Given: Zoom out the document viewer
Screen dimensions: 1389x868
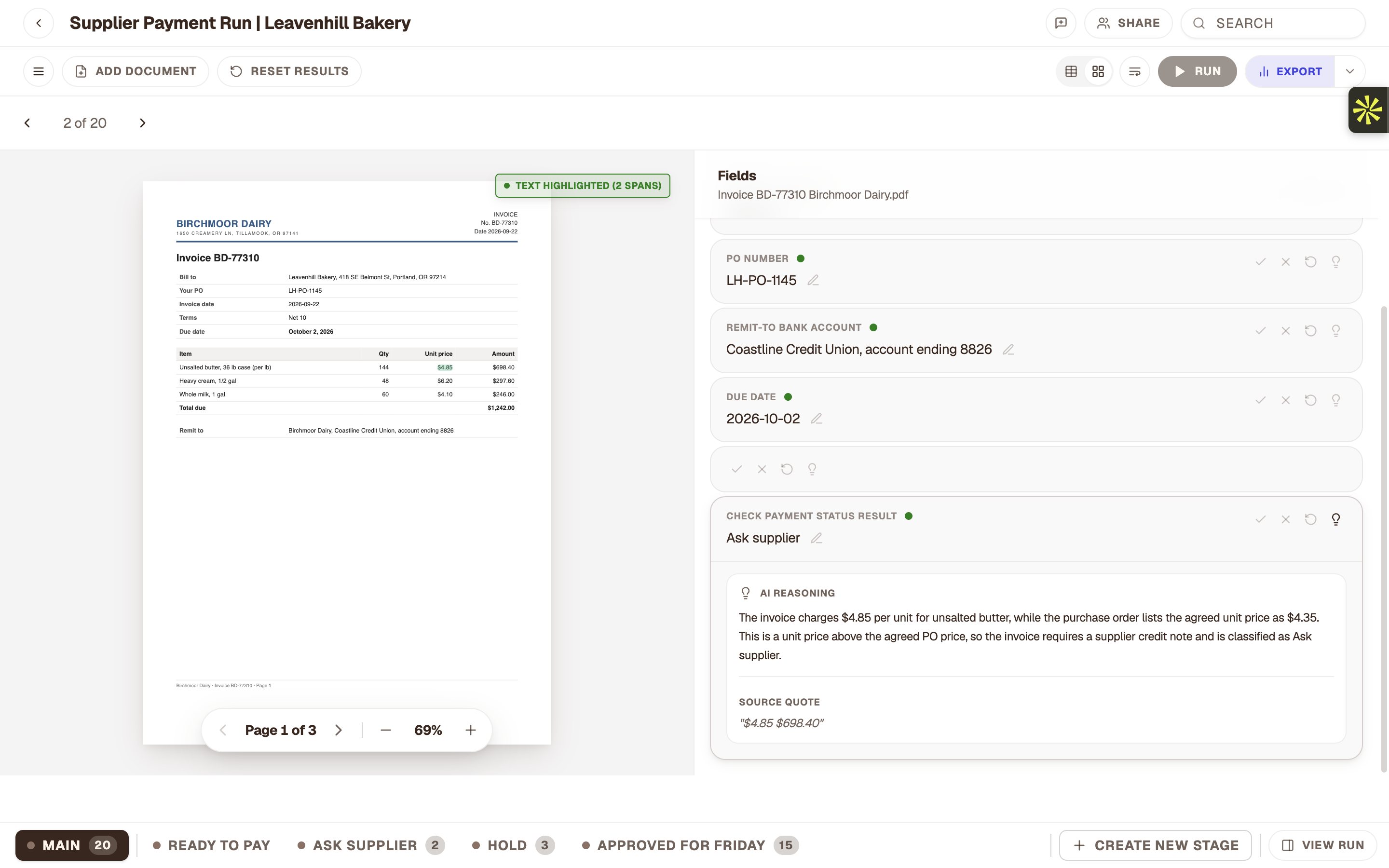Looking at the screenshot, I should (386, 730).
